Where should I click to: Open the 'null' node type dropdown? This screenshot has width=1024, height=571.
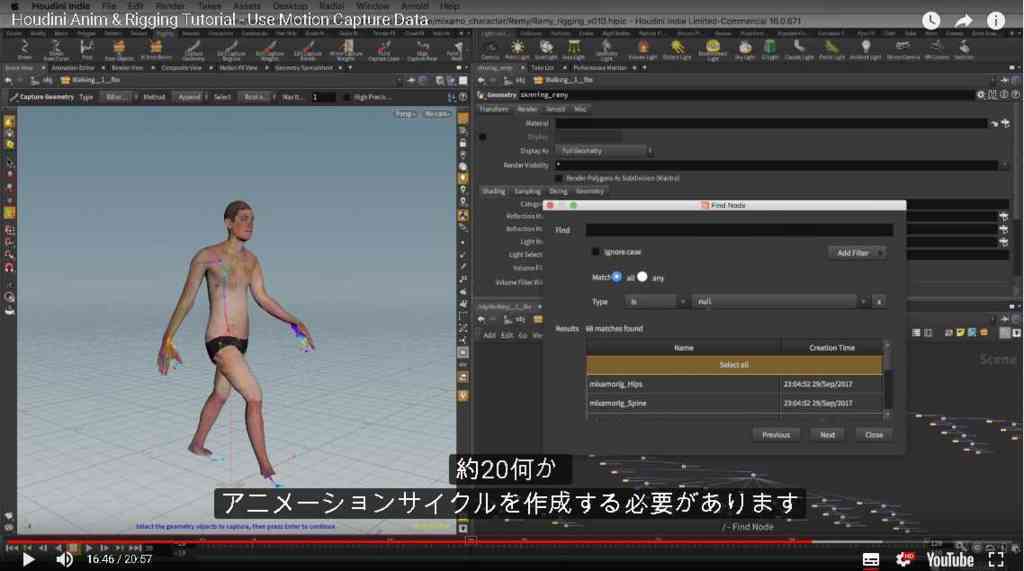(780, 301)
